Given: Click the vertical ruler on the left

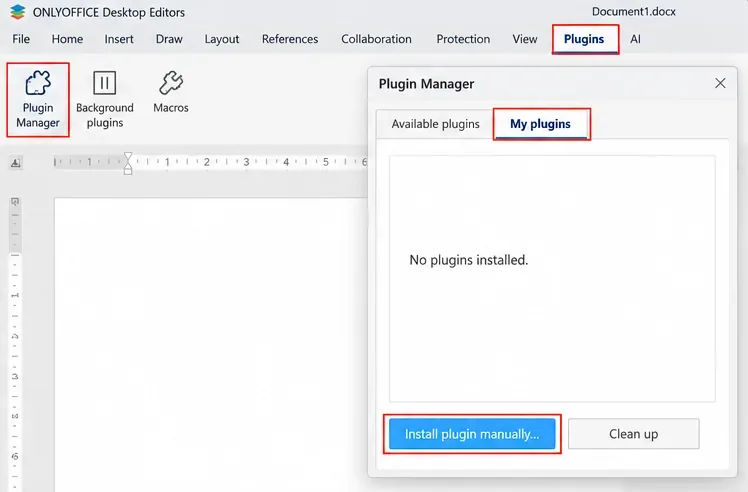Looking at the screenshot, I should pos(15,344).
